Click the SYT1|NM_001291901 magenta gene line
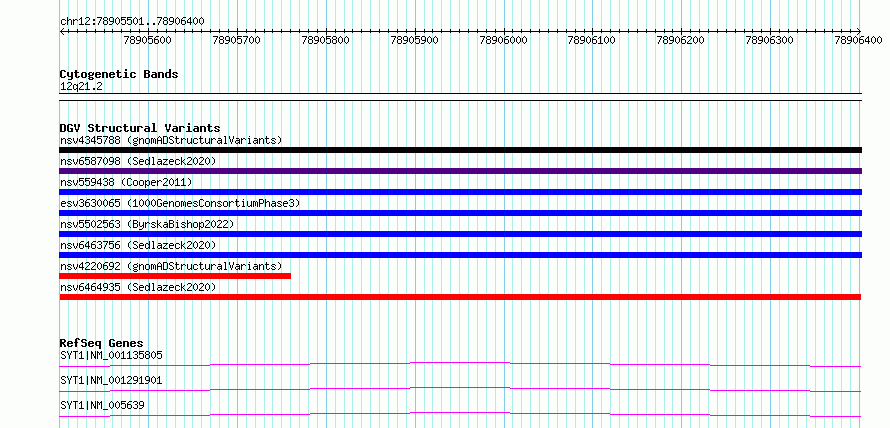 pos(460,389)
